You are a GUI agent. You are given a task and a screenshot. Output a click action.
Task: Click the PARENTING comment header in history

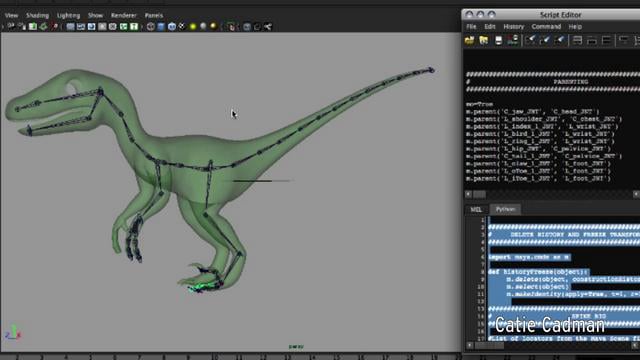[x=571, y=82]
